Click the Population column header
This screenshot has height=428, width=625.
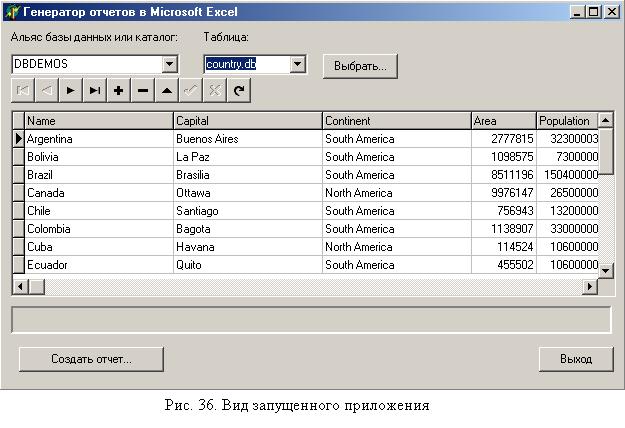click(x=567, y=121)
